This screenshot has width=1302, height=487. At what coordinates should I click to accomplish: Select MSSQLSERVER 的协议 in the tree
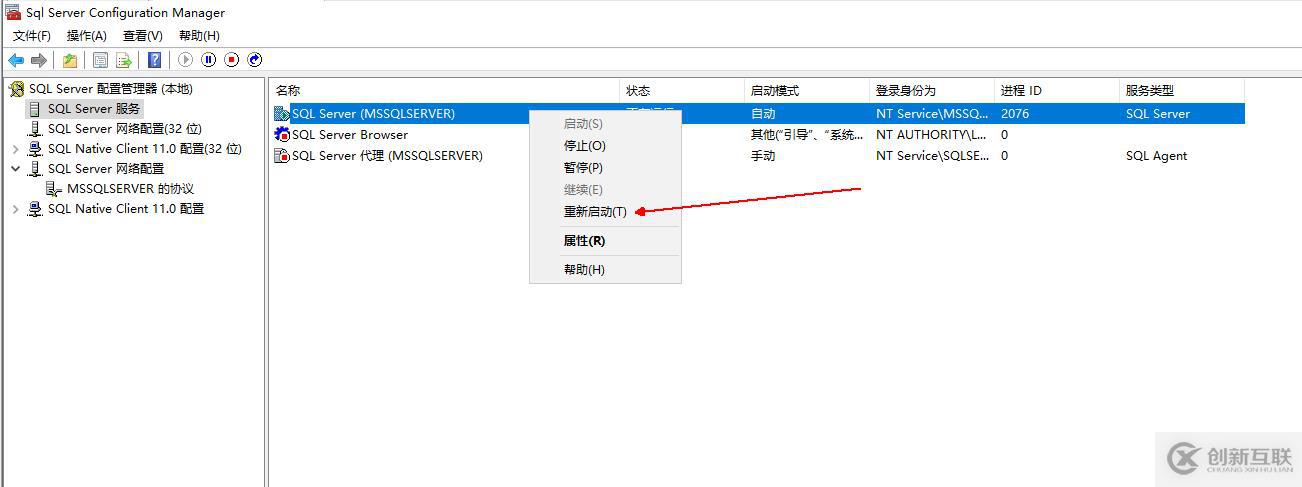click(x=130, y=189)
